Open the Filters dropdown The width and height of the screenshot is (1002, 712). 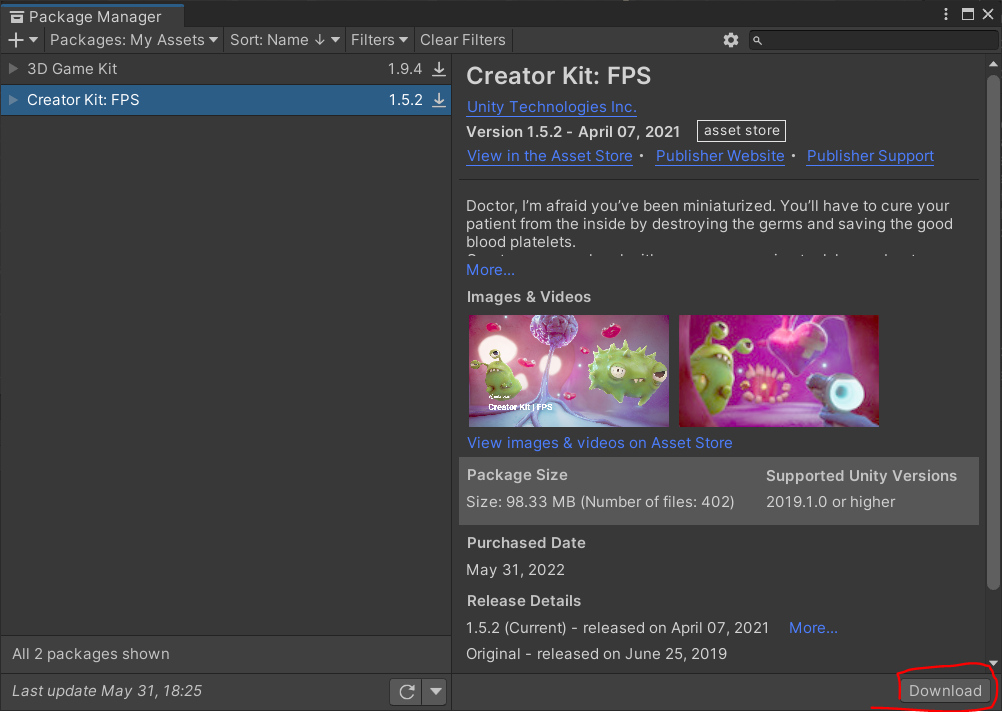click(x=379, y=40)
